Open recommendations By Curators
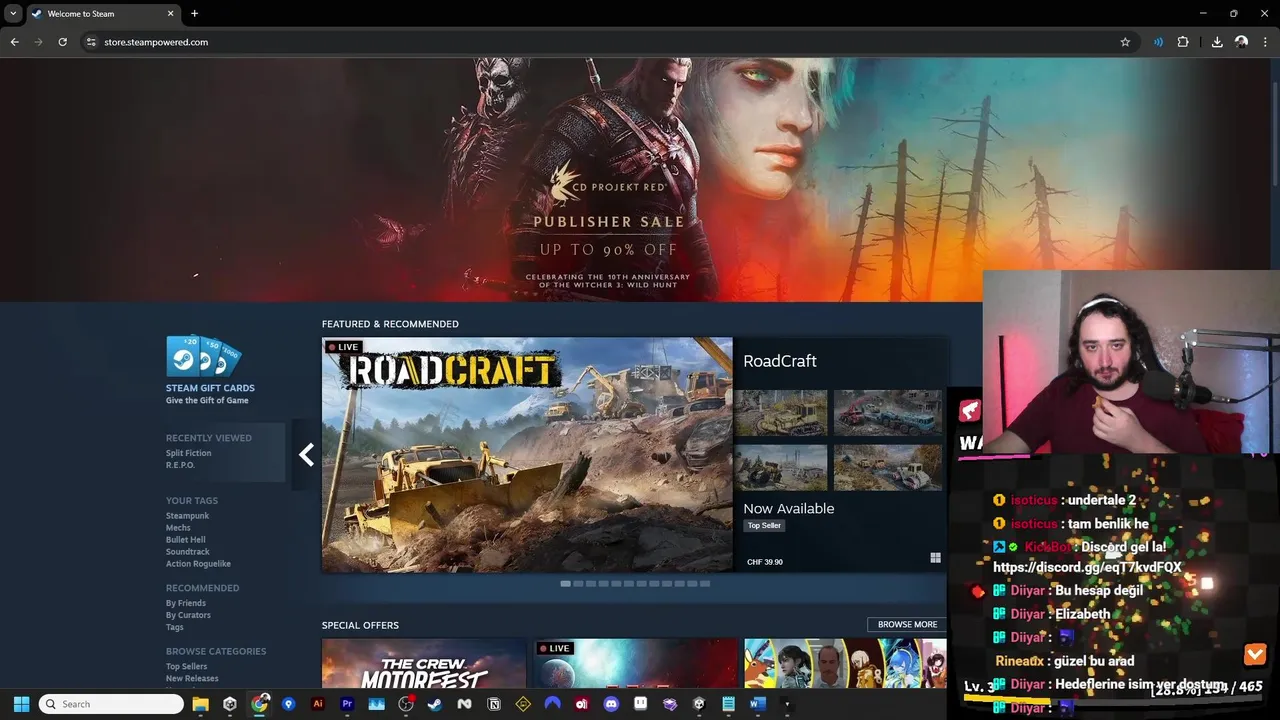The image size is (1280, 720). [x=188, y=615]
